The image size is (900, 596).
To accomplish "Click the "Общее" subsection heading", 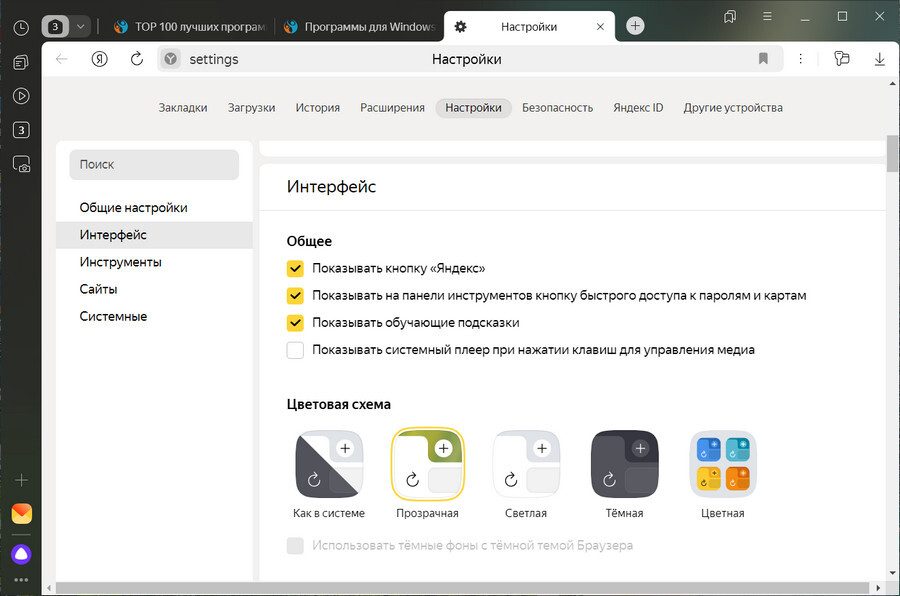I will (309, 241).
